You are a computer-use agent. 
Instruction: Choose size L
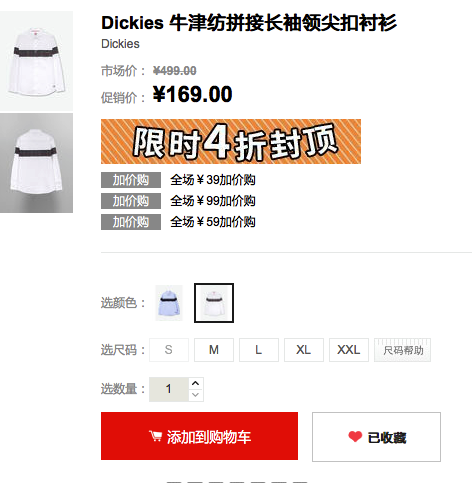(x=259, y=350)
